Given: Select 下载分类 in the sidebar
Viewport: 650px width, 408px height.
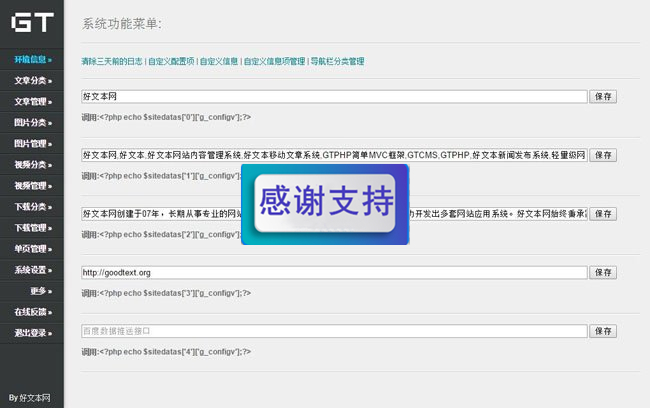Looking at the screenshot, I should pos(33,206).
